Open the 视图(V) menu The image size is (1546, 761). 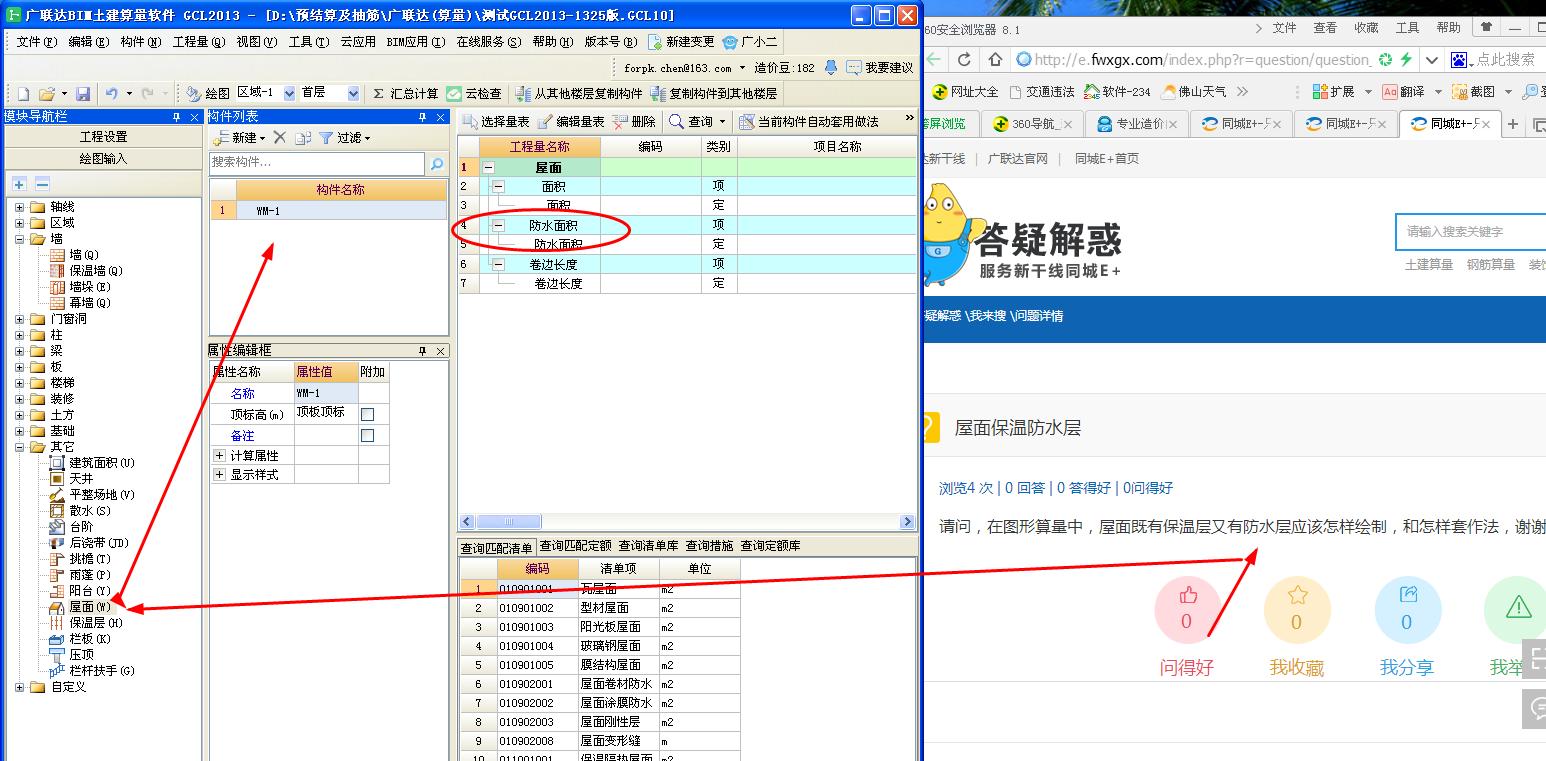[x=256, y=42]
